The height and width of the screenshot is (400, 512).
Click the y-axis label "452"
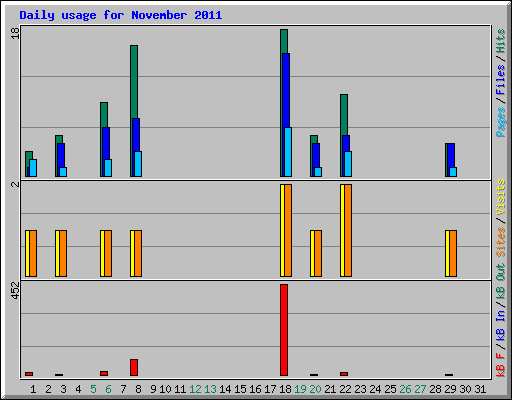pyautogui.click(x=15, y=290)
